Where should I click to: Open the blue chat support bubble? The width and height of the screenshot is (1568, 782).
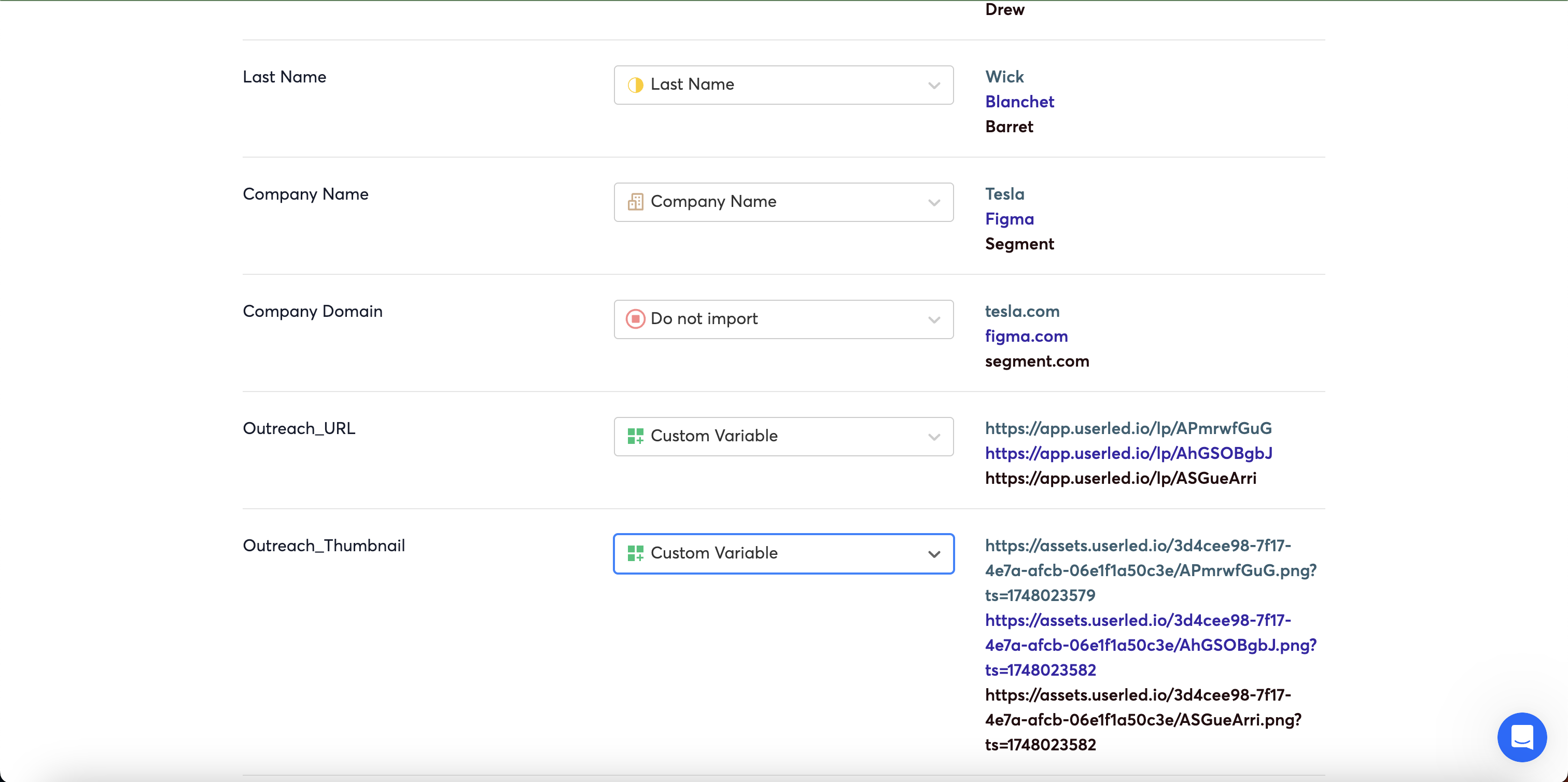tap(1521, 737)
